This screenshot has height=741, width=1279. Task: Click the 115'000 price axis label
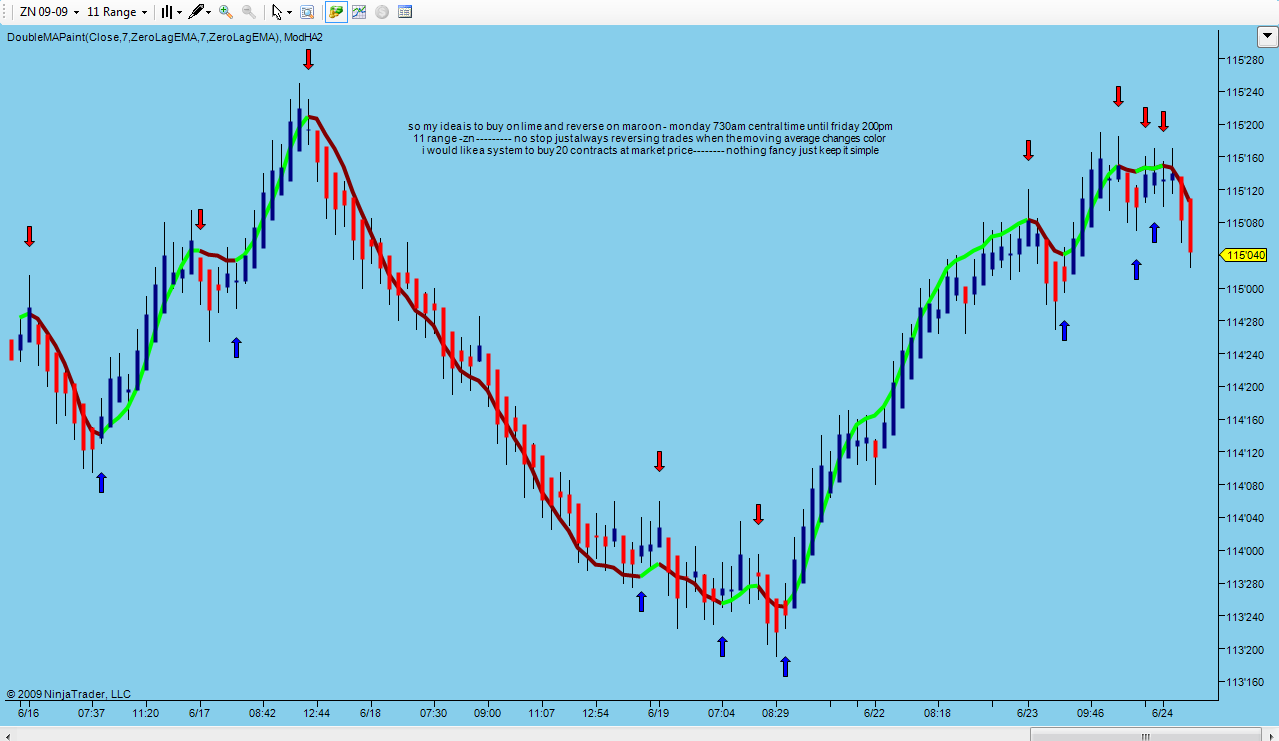click(1244, 289)
